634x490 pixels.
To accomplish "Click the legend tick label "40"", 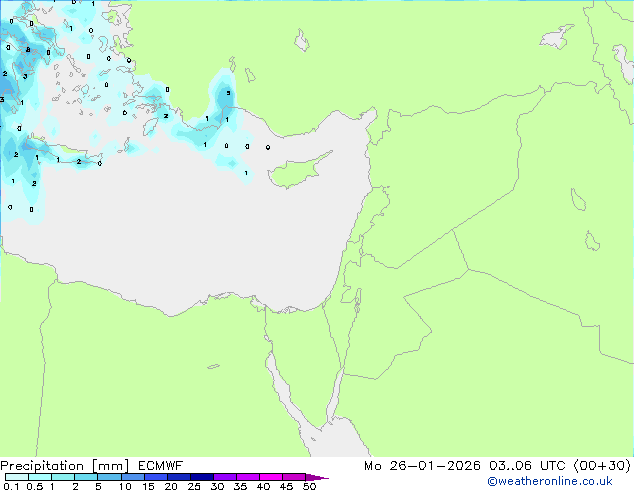I will coord(263,486).
